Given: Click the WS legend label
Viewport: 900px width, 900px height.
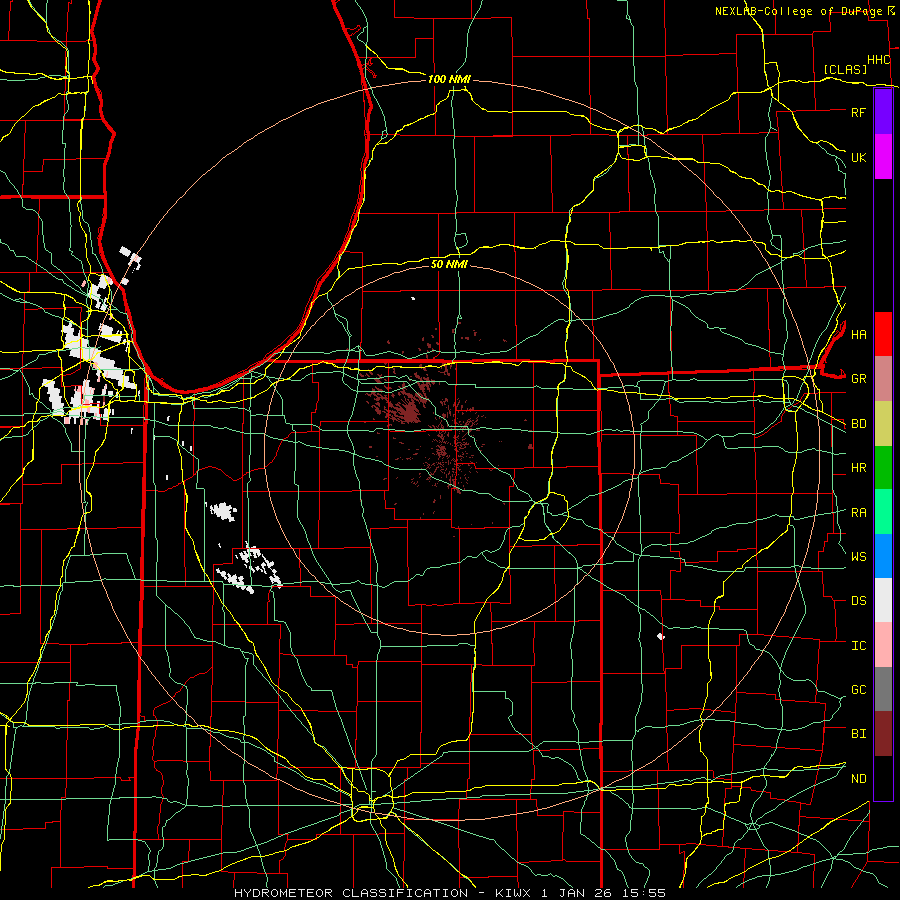Looking at the screenshot, I should pyautogui.click(x=858, y=556).
